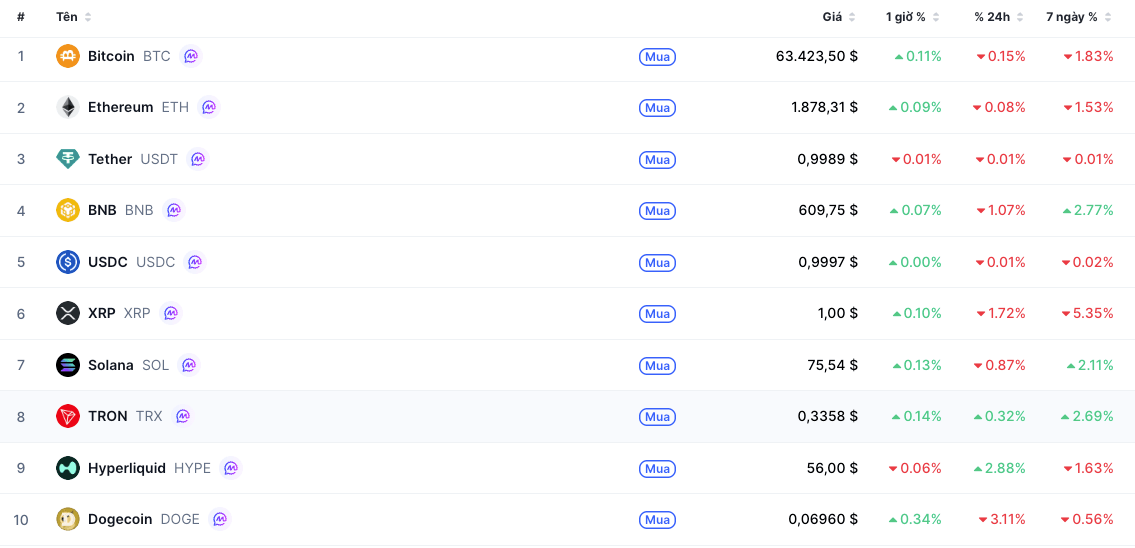Sort by the # rank column

click(x=21, y=17)
